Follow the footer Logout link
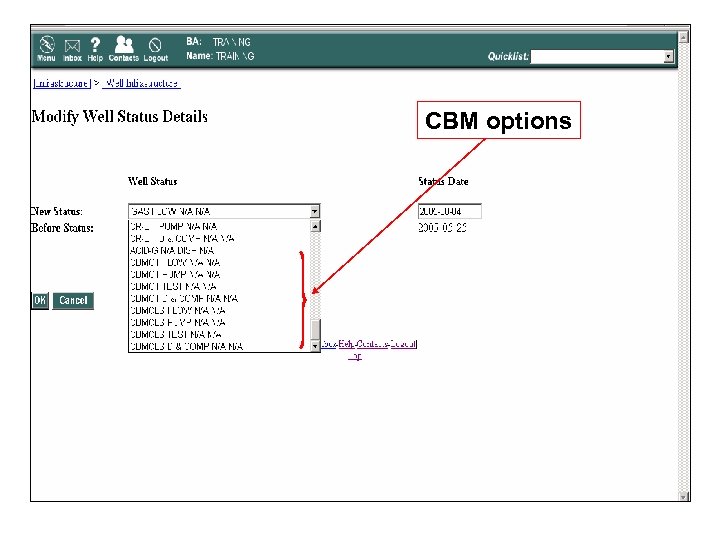Image resolution: width=720 pixels, height=540 pixels. pos(404,344)
